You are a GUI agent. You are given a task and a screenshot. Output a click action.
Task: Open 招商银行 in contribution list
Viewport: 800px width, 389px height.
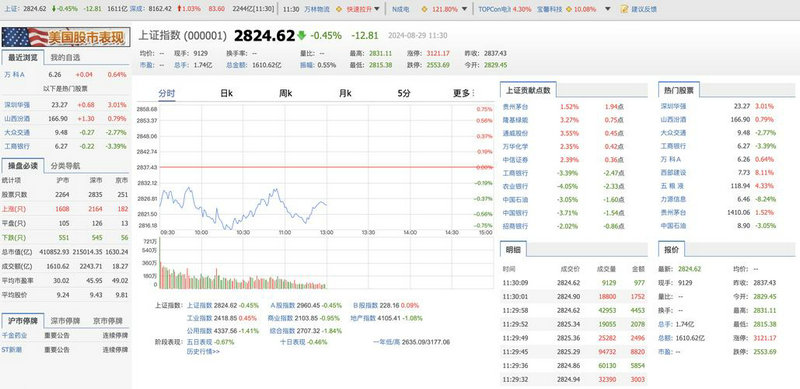[x=515, y=226]
